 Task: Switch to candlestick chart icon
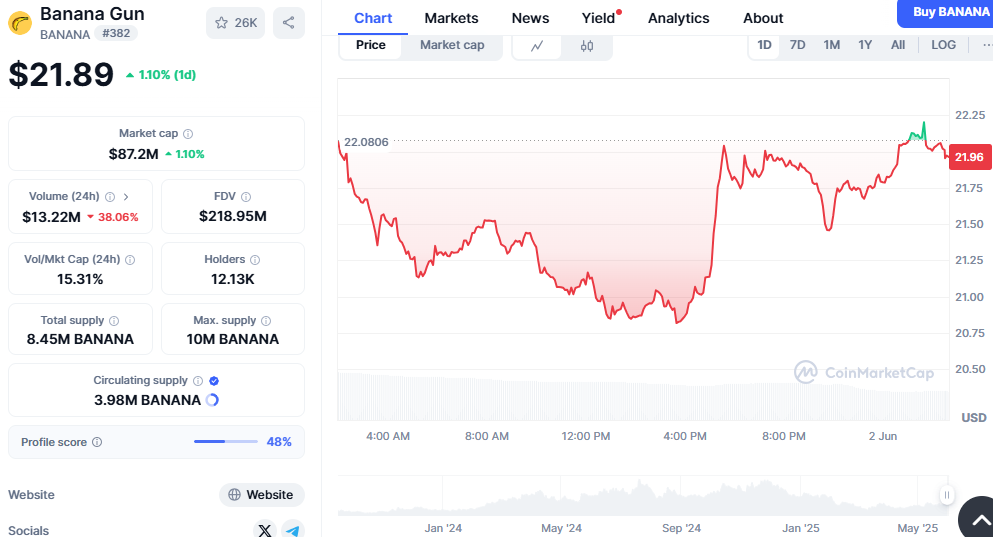[587, 45]
